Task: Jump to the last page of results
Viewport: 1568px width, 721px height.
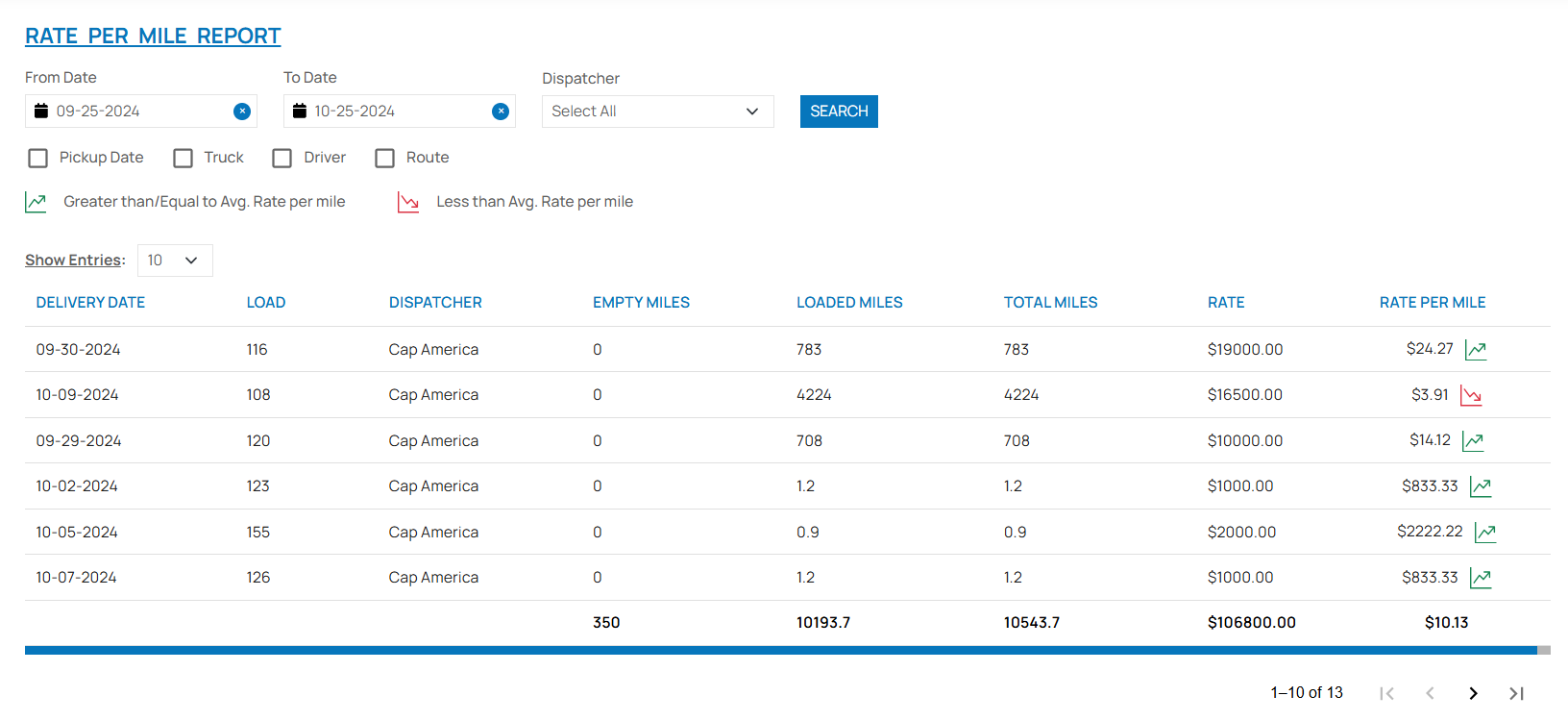Action: point(1516,693)
